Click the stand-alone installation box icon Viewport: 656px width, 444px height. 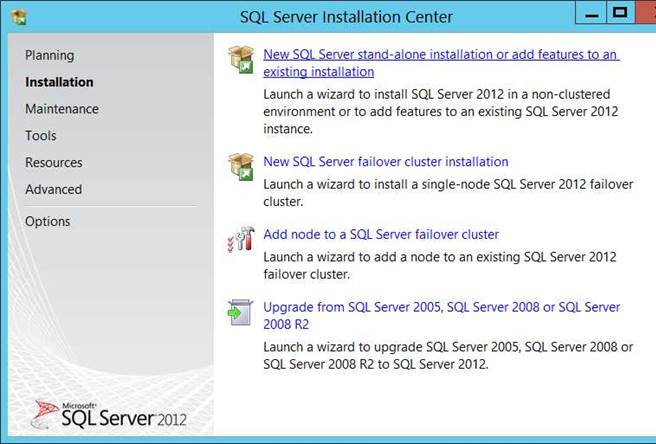coord(241,59)
